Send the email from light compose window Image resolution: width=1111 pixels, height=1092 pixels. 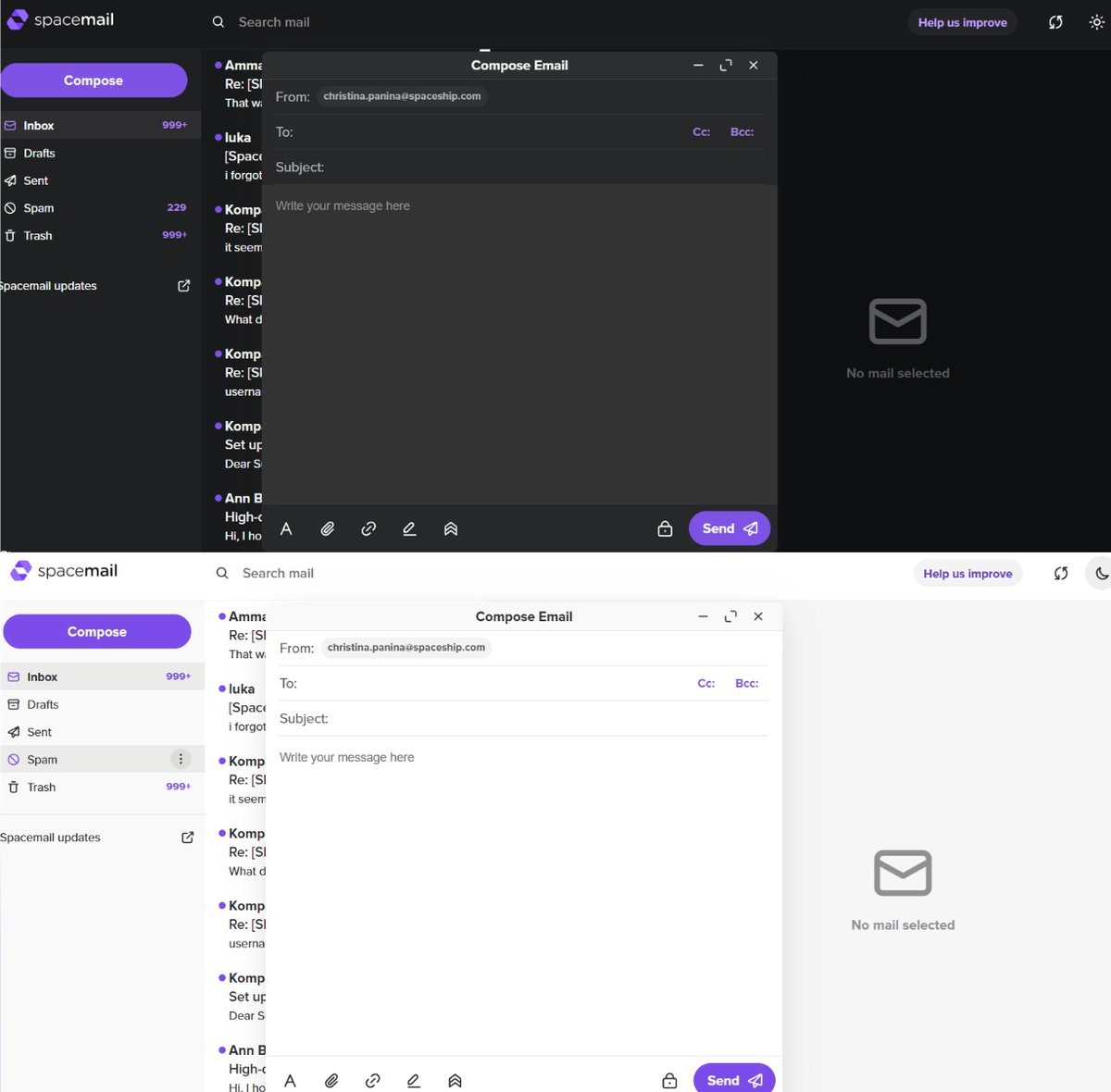[x=734, y=1079]
